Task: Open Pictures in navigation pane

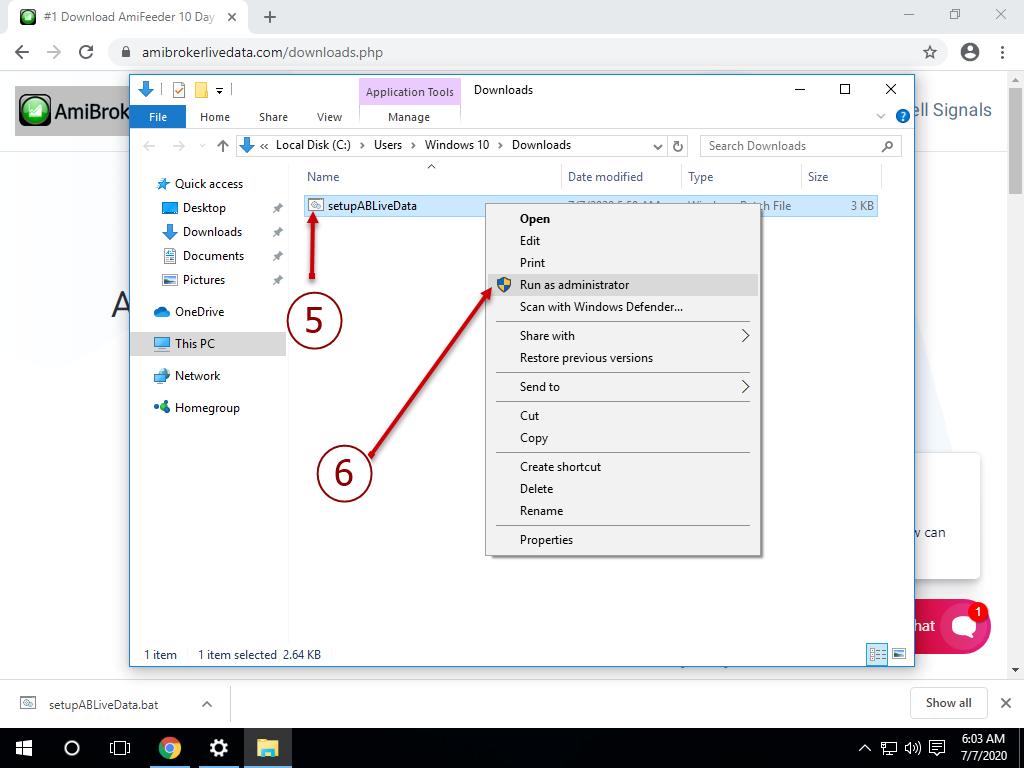Action: (204, 280)
